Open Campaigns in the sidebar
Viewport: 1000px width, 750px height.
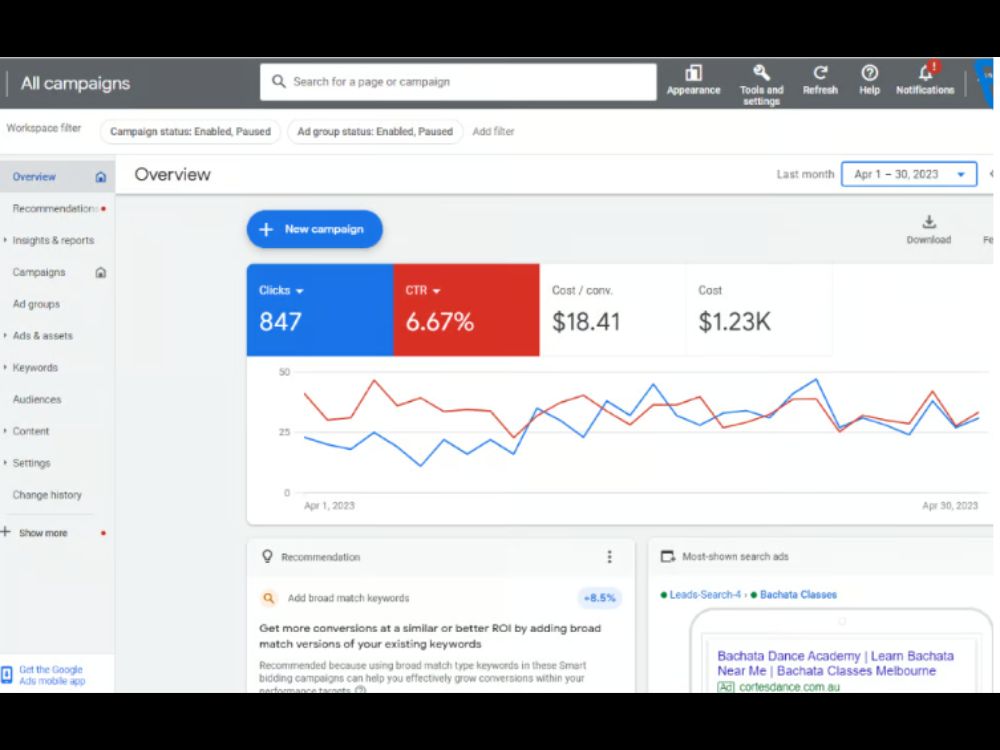[x=39, y=272]
